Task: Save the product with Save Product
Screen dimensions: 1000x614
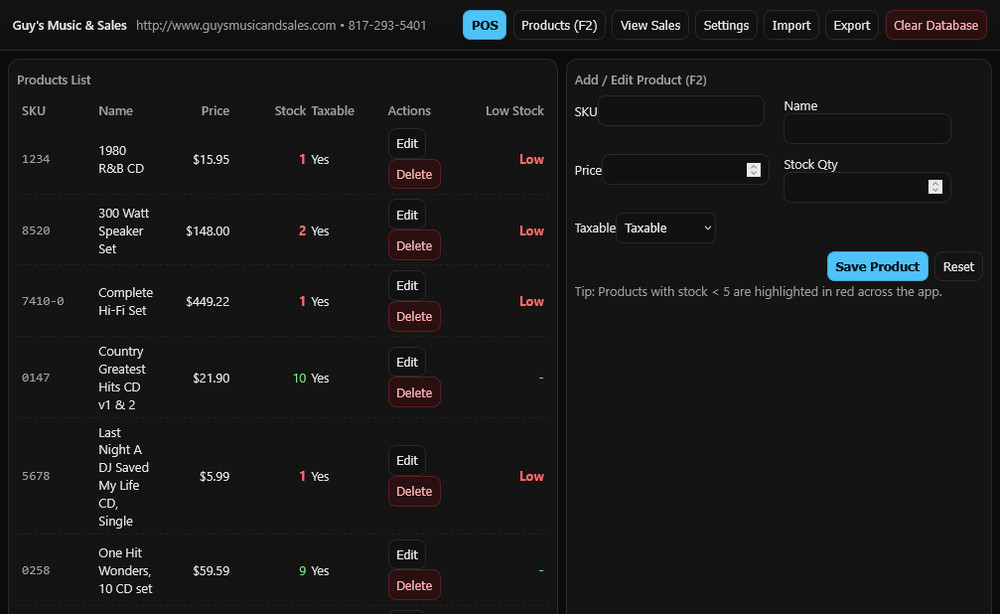Action: click(x=877, y=267)
